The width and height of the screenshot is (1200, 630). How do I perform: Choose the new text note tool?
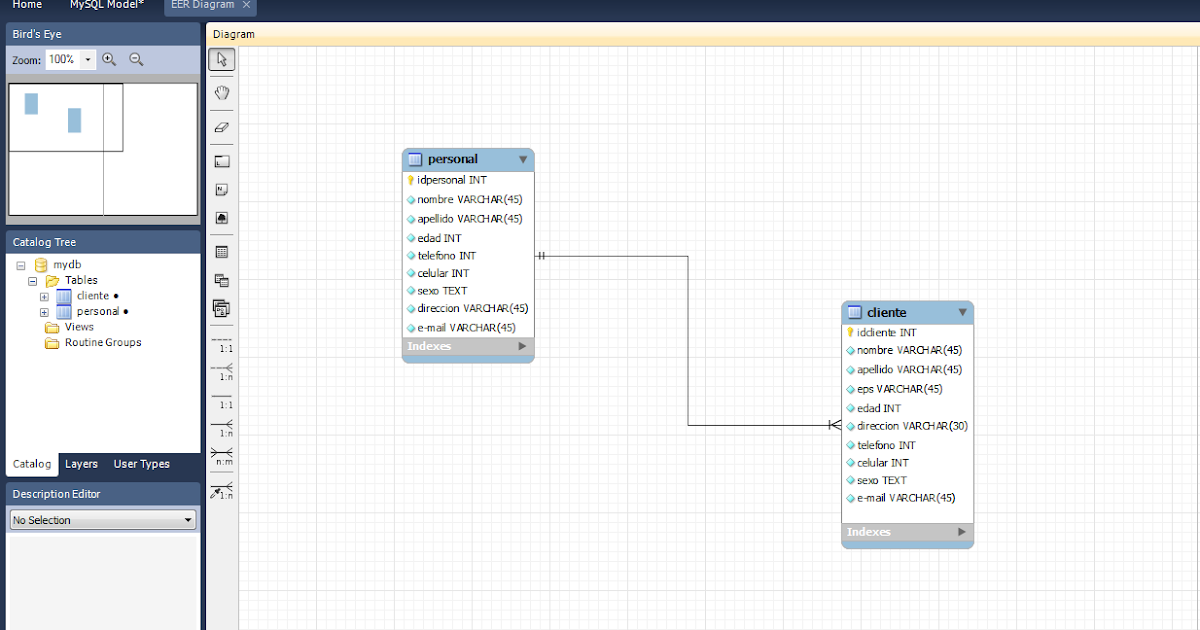(222, 189)
